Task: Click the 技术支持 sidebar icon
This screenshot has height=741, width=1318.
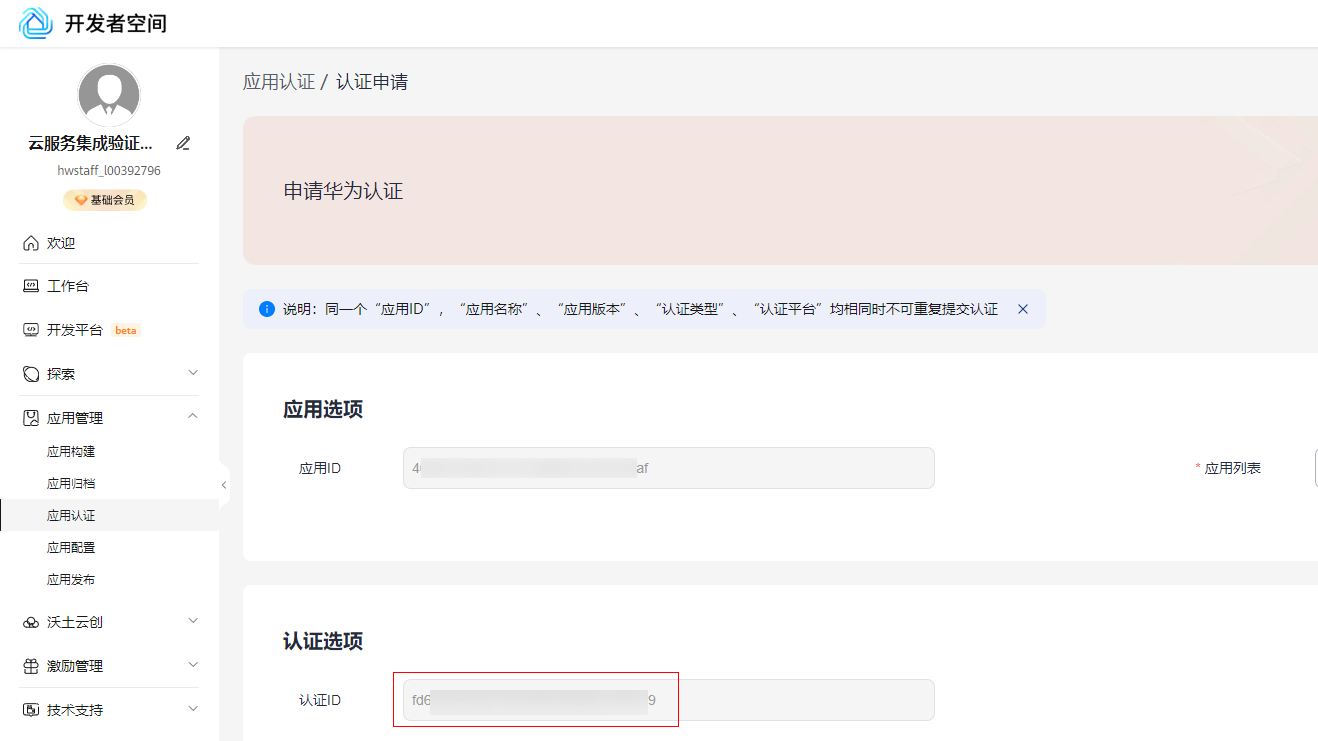Action: click(x=30, y=710)
